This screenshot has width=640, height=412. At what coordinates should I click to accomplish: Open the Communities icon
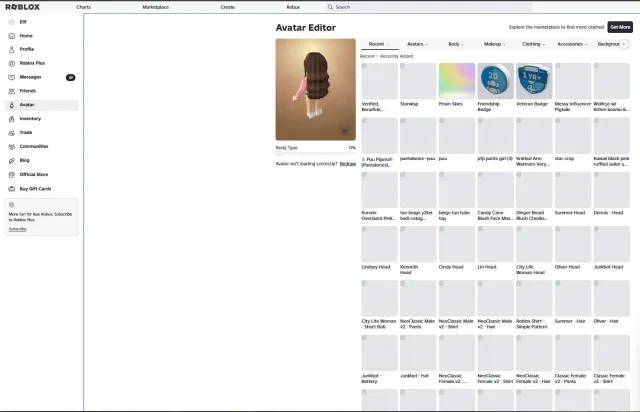tap(12, 147)
